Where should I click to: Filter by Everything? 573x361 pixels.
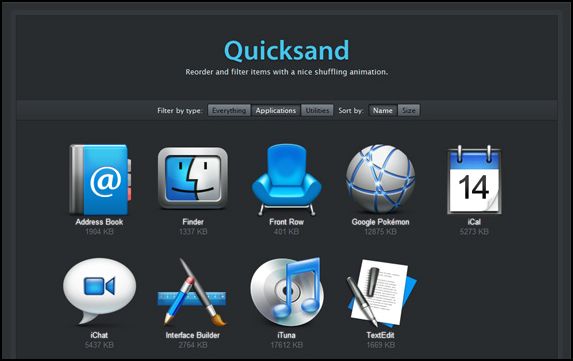point(229,110)
